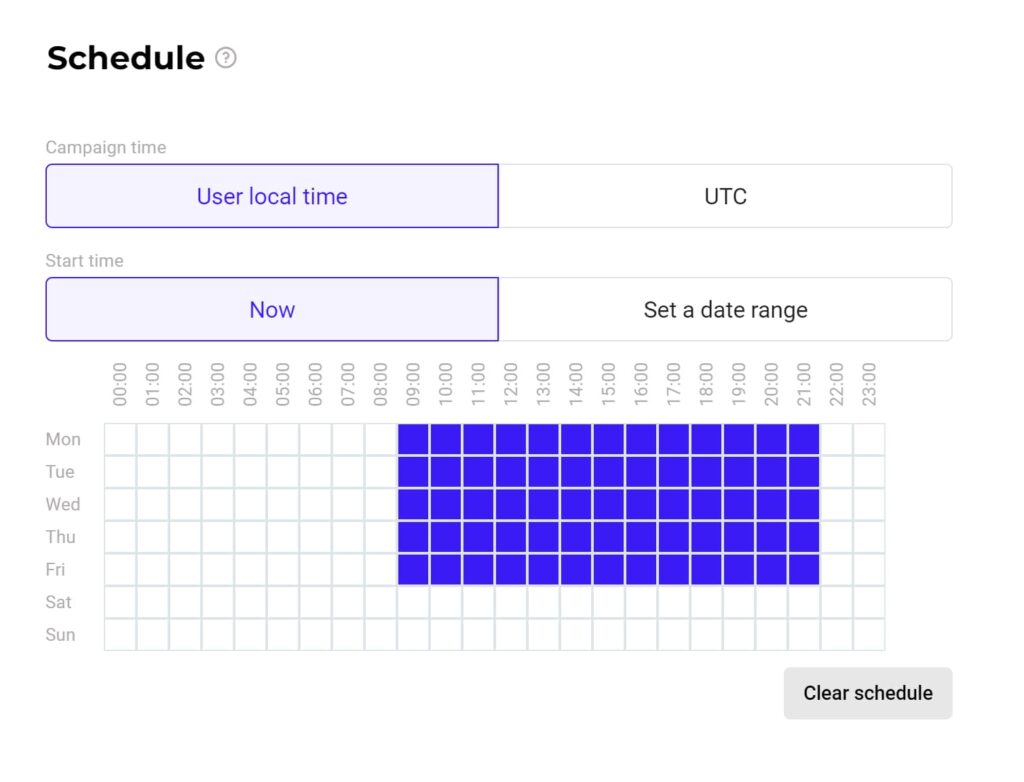
Task: Enable the Saturday 09:00 schedule cell
Action: point(413,602)
